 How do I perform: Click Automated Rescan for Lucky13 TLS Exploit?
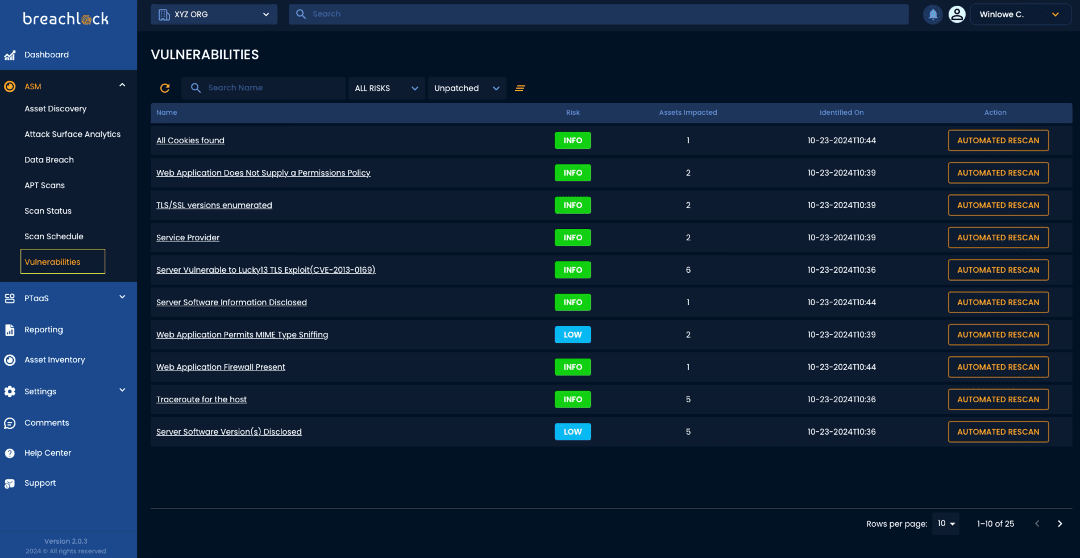point(998,270)
